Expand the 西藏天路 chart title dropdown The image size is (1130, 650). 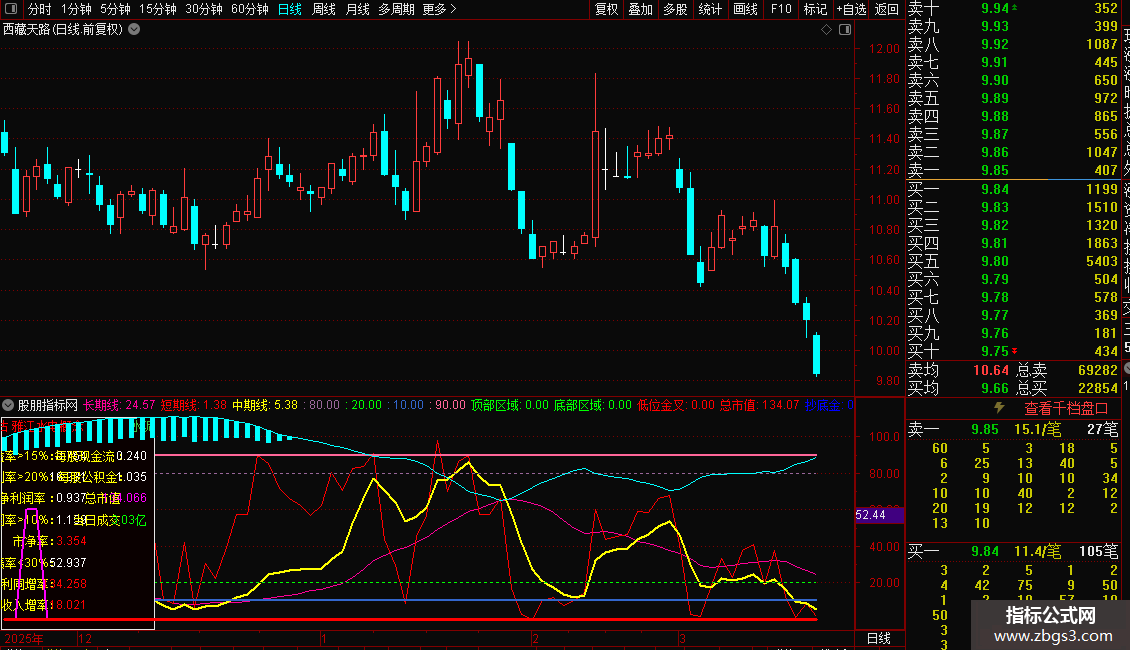(x=135, y=29)
